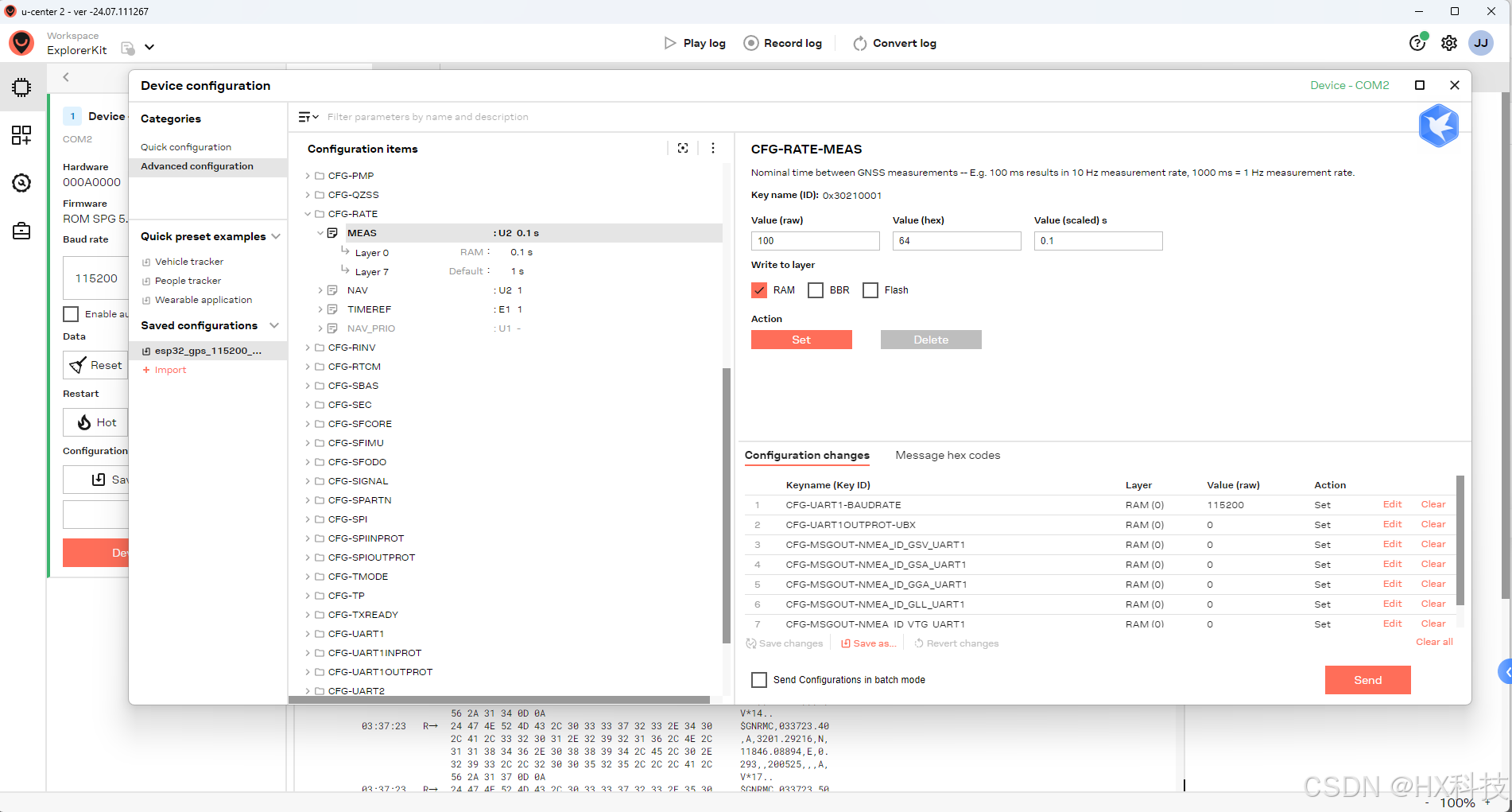This screenshot has width=1512, height=812.
Task: Open the workspace dropdown arrow
Action: (x=149, y=48)
